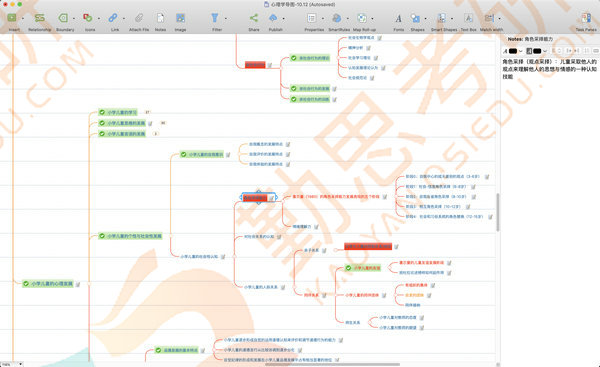Viewport: 600px width, 367px height.
Task: Open the Map Roll-up toolbar item
Action: (362, 18)
